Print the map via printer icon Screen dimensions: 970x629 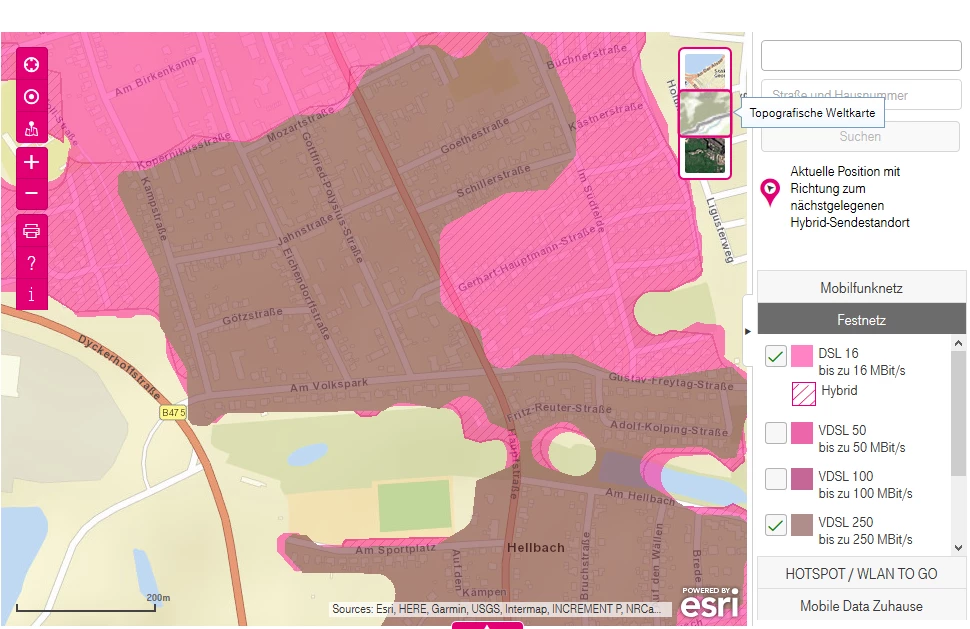pos(32,231)
